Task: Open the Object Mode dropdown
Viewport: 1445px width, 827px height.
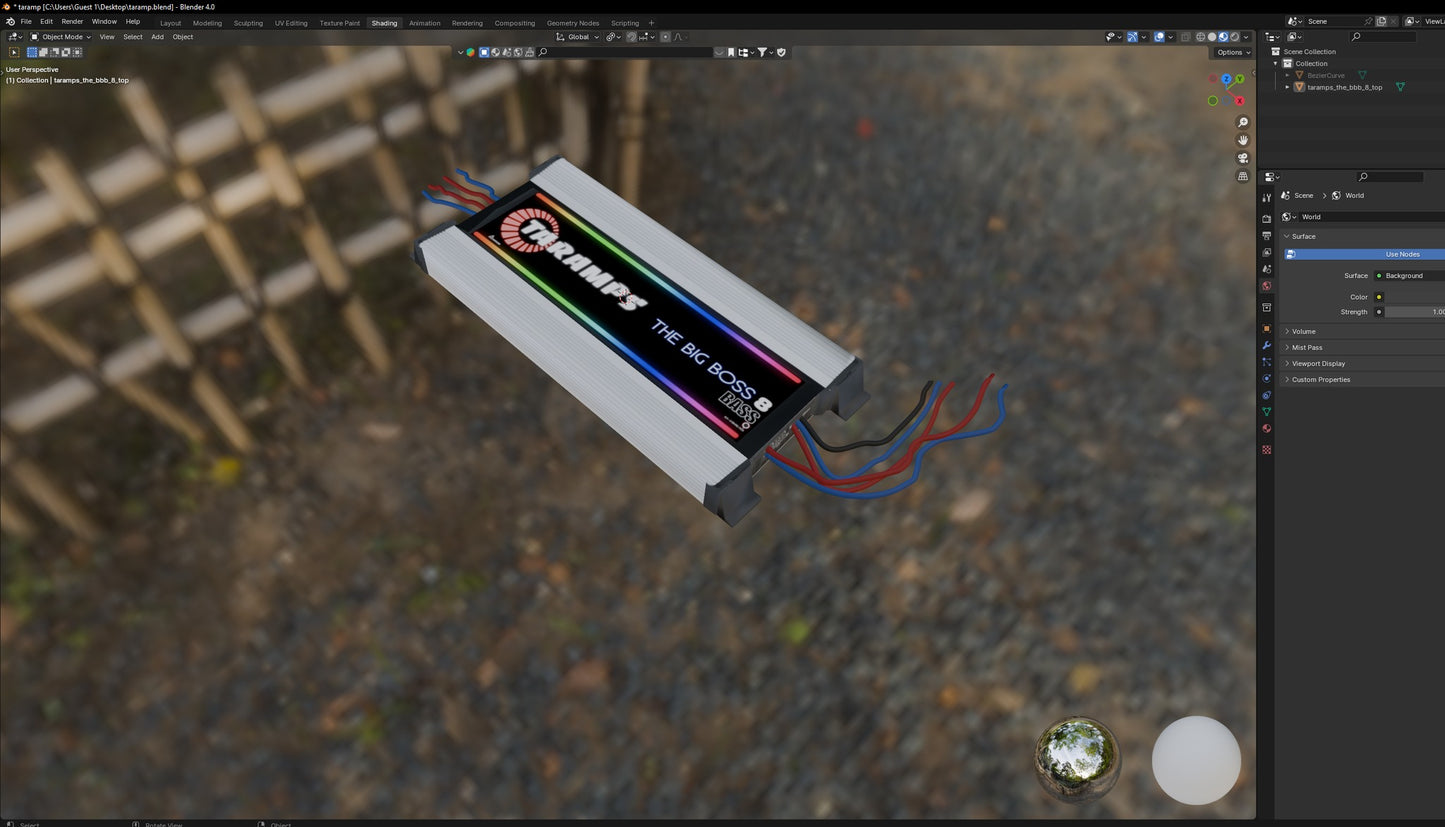Action: tap(60, 37)
